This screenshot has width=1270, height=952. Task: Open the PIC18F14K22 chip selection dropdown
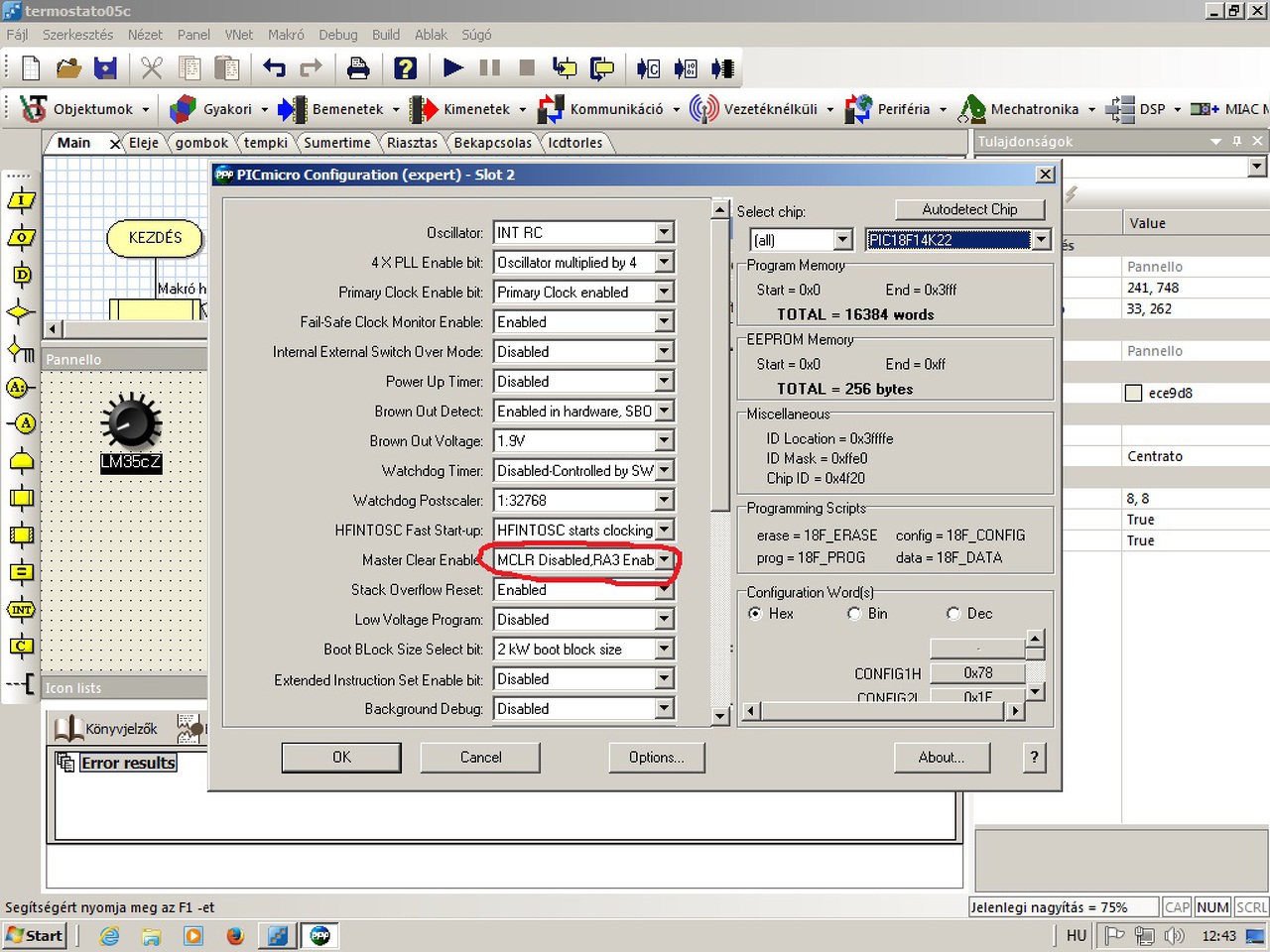1041,240
